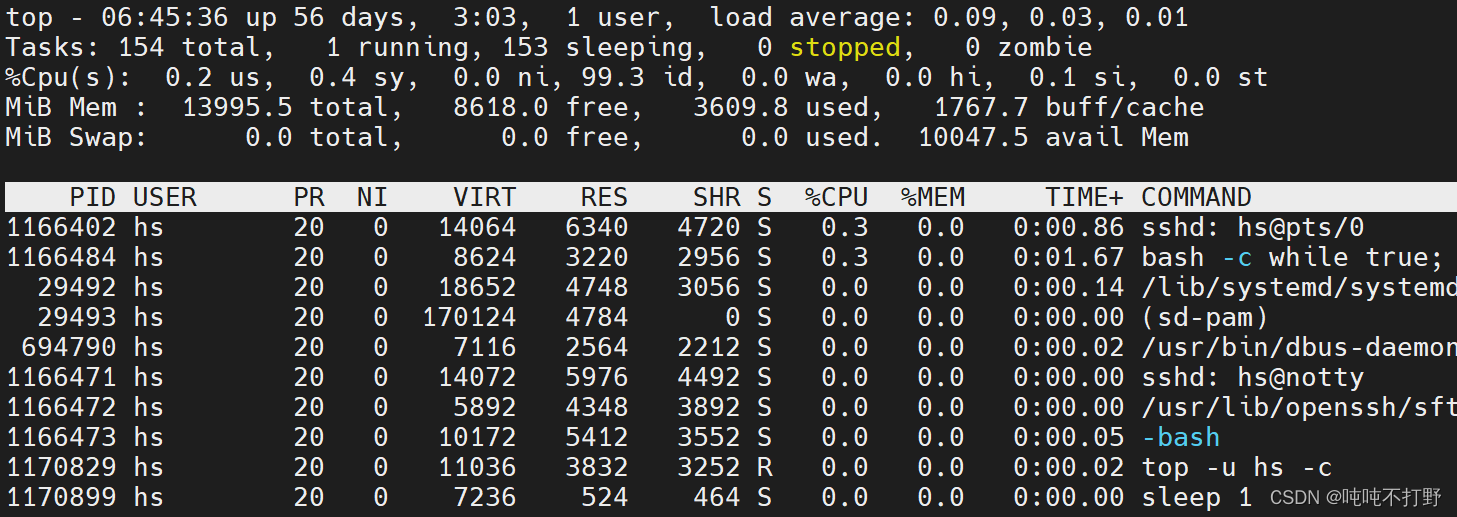
Task: Click the VIRT value 170124
Action: [469, 317]
